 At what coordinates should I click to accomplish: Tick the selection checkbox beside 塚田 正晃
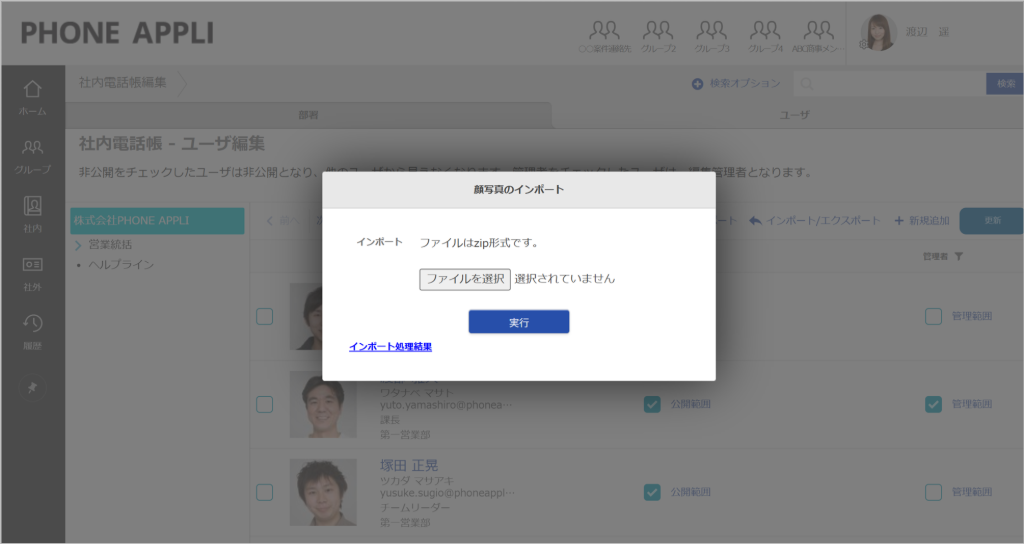pos(264,492)
